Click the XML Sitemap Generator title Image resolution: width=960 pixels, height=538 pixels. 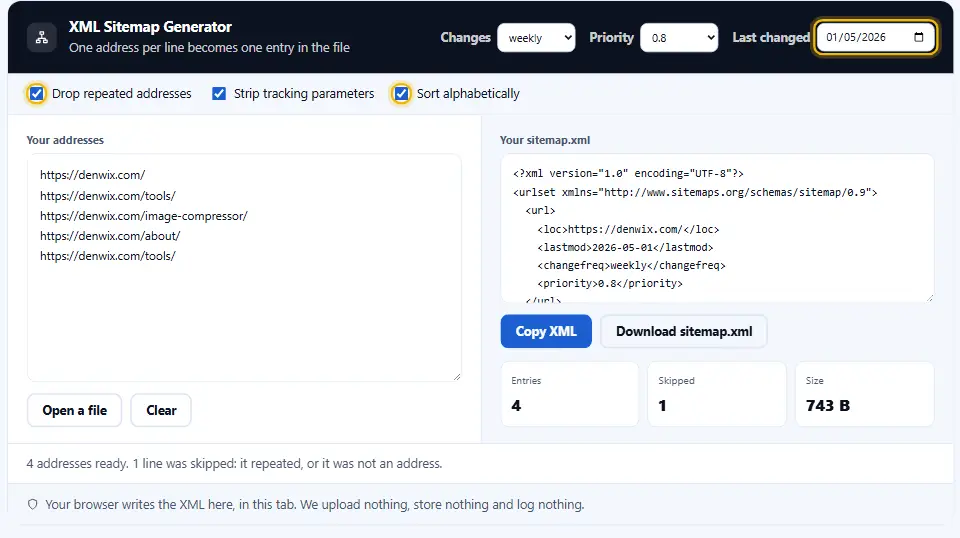tap(150, 27)
